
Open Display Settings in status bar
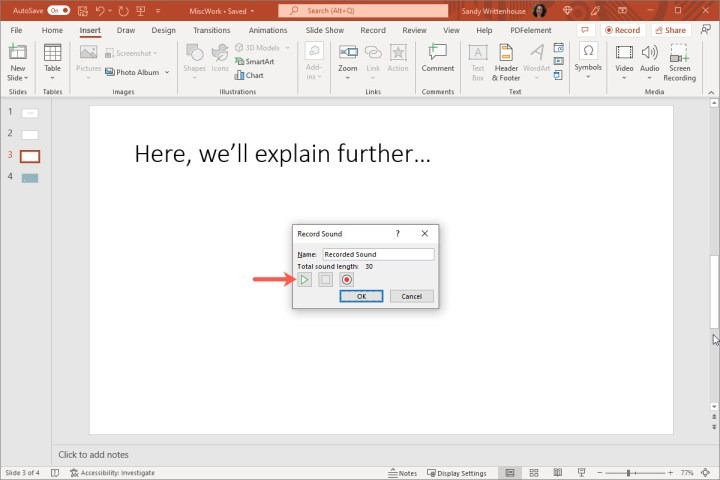pyautogui.click(x=457, y=473)
